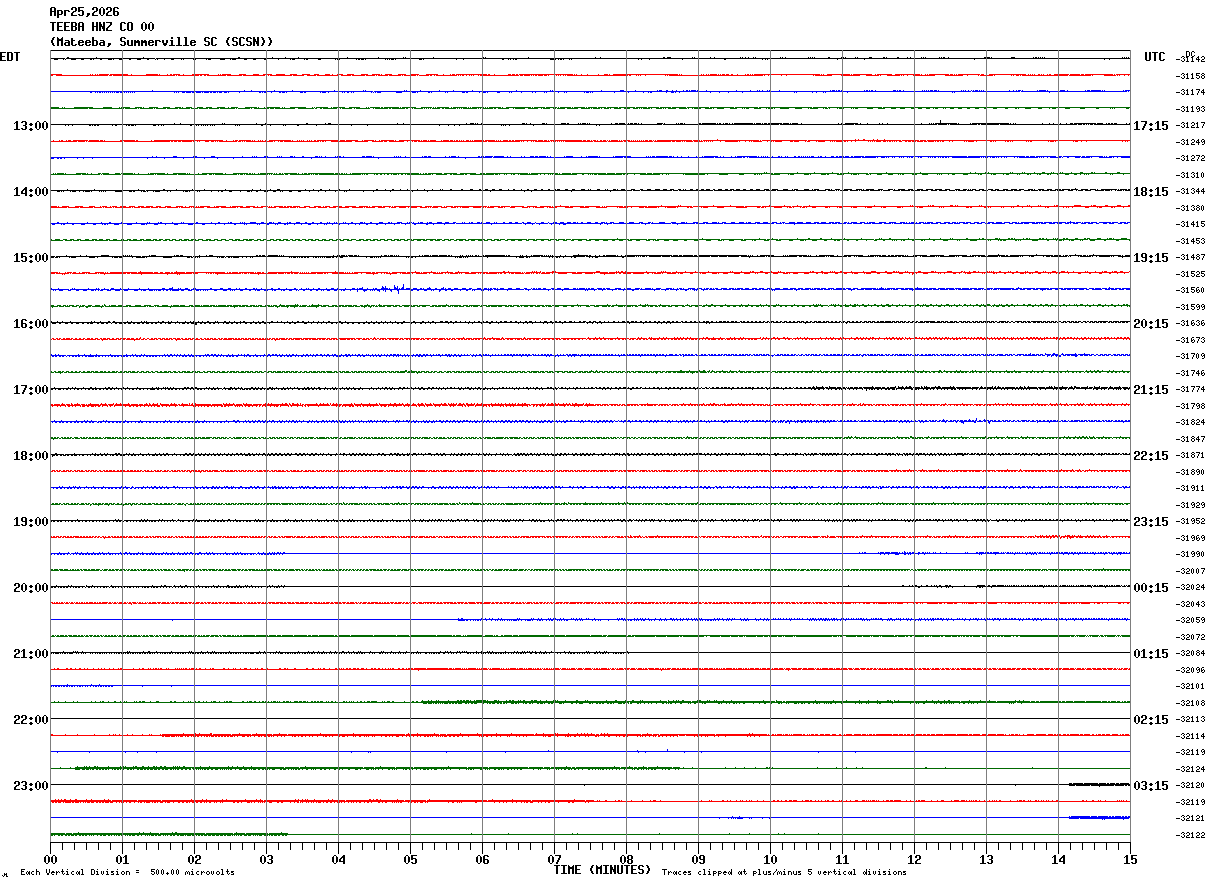Select DC offset value "-31344"

[1191, 192]
